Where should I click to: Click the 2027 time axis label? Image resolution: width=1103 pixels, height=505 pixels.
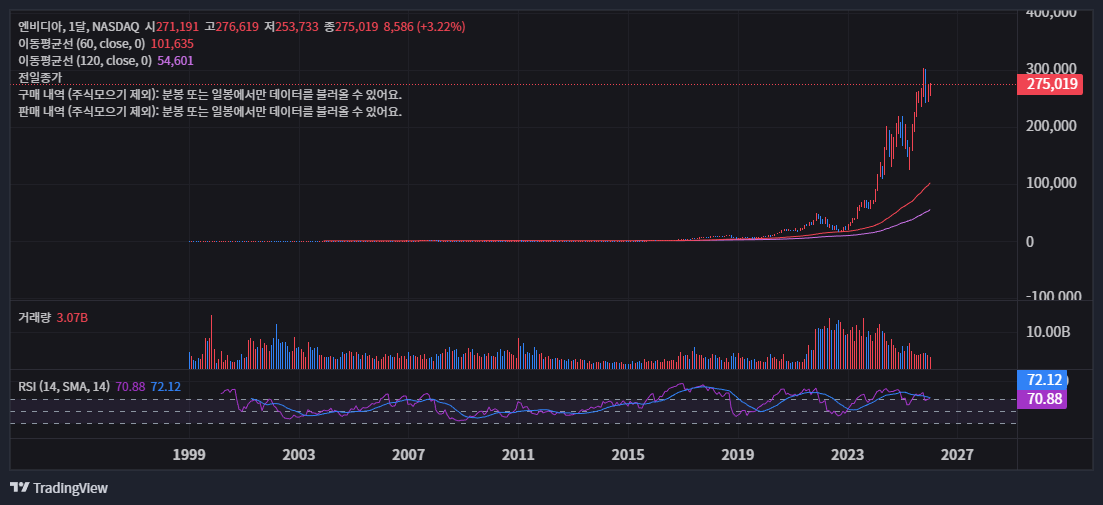pyautogui.click(x=957, y=454)
